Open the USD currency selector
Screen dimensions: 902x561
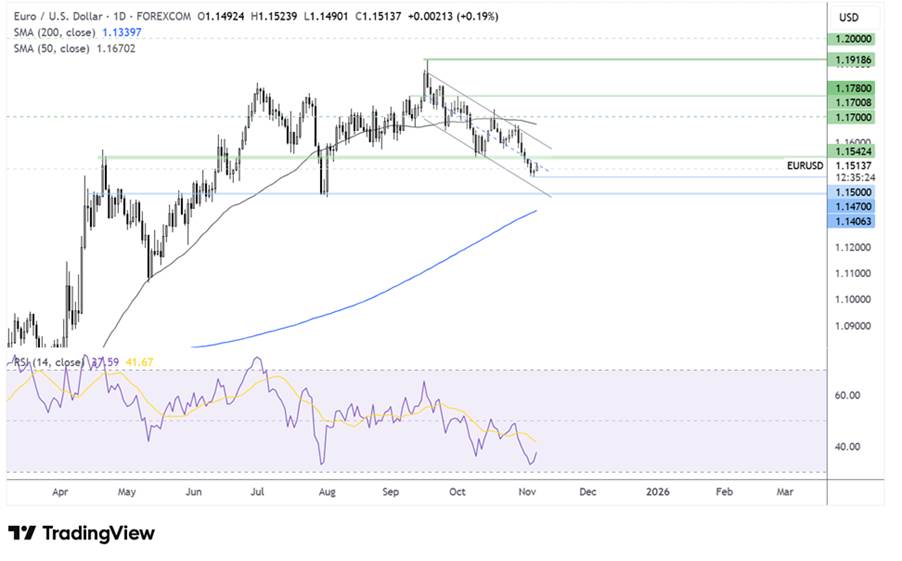(849, 17)
